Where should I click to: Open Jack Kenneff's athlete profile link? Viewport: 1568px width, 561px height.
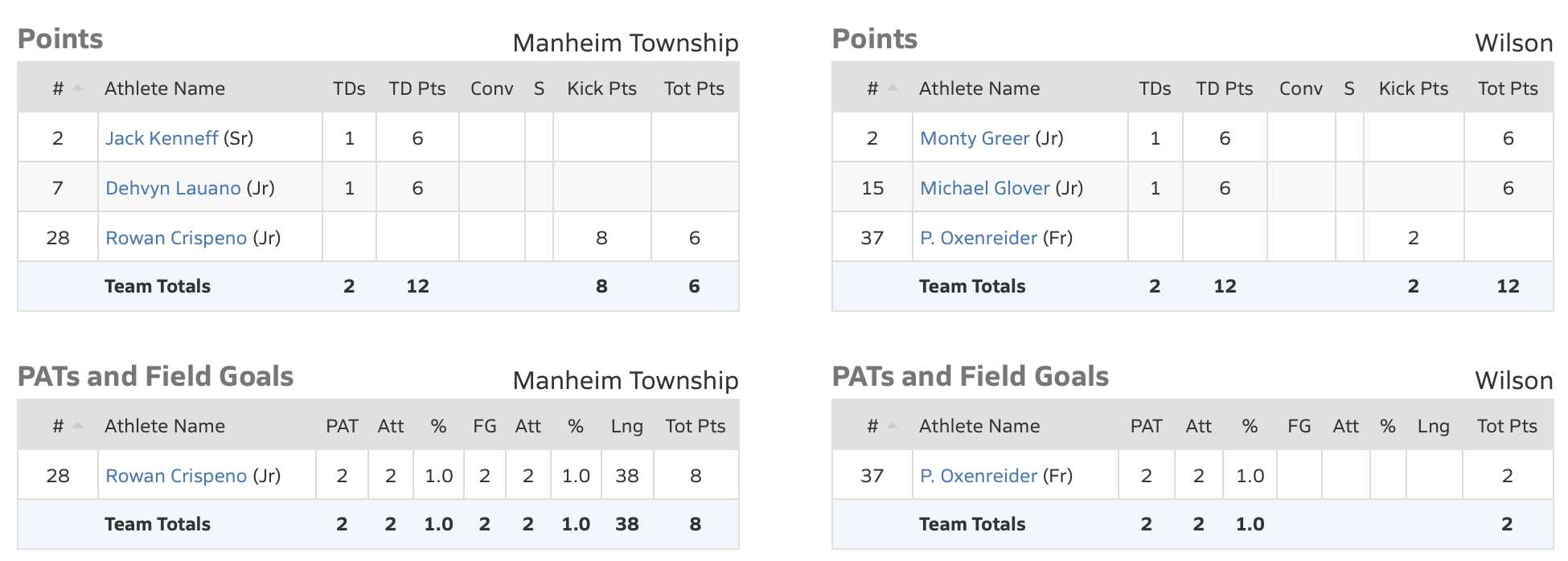pos(162,138)
